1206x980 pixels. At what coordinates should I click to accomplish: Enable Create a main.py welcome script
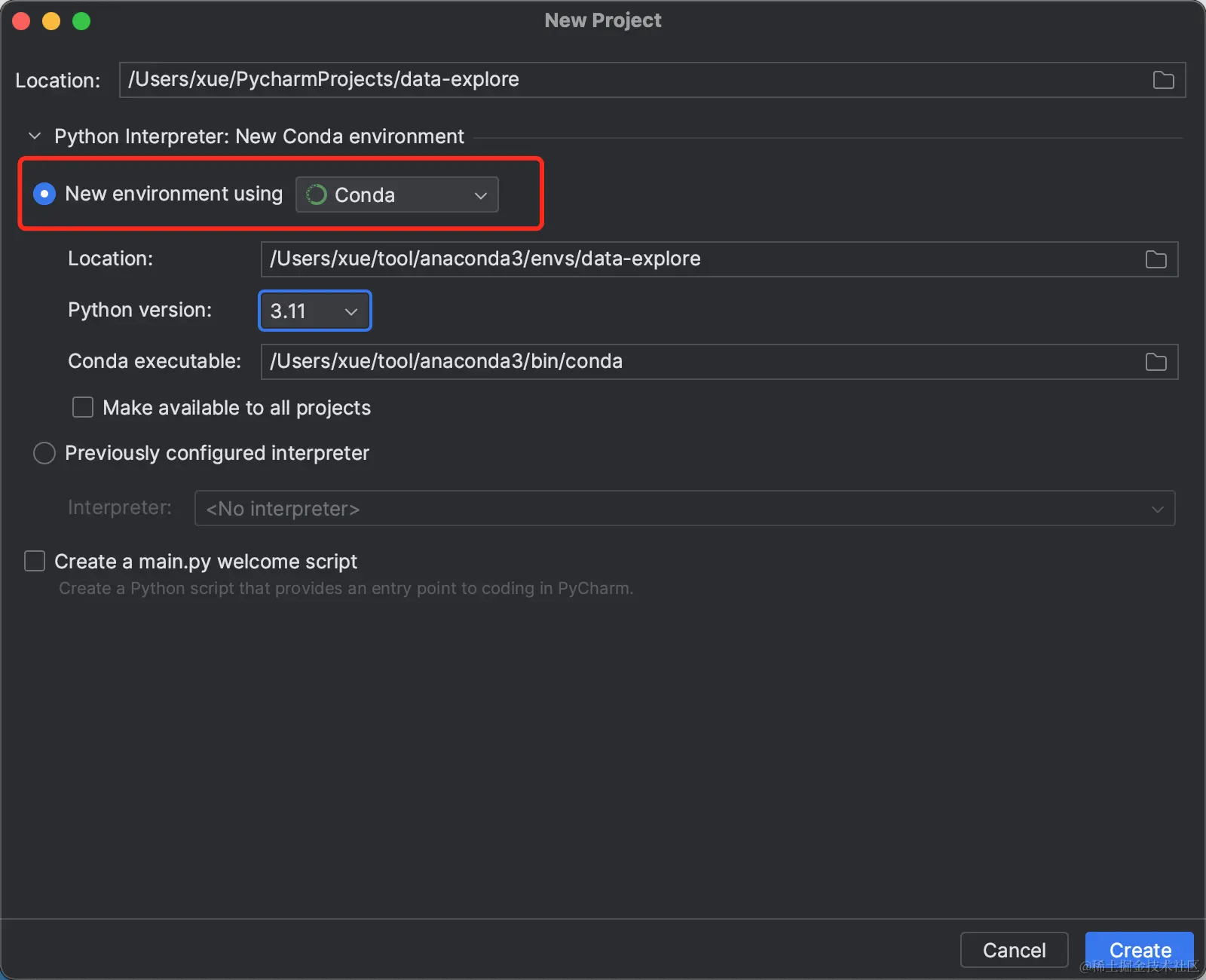[35, 561]
